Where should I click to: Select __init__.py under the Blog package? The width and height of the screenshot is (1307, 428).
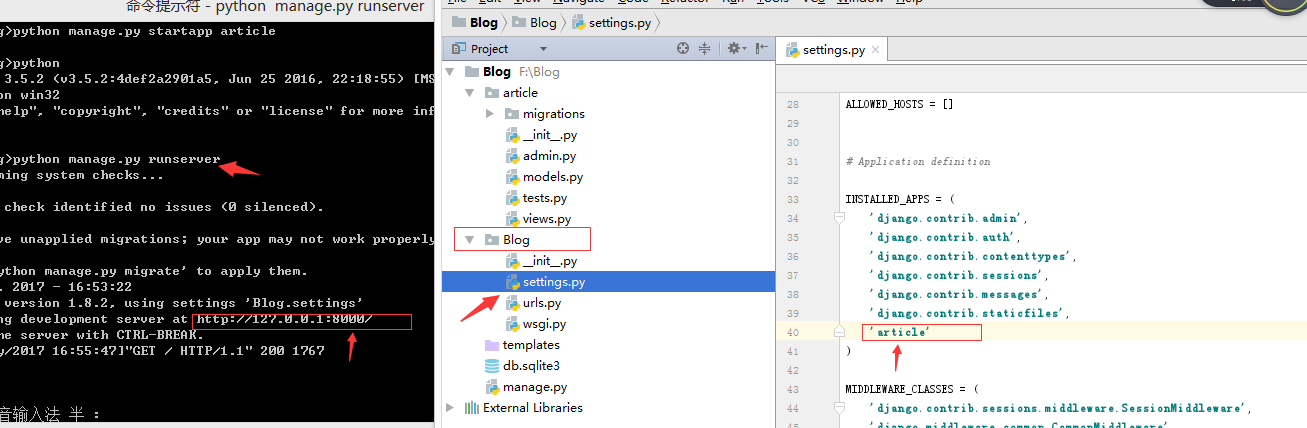tap(549, 261)
